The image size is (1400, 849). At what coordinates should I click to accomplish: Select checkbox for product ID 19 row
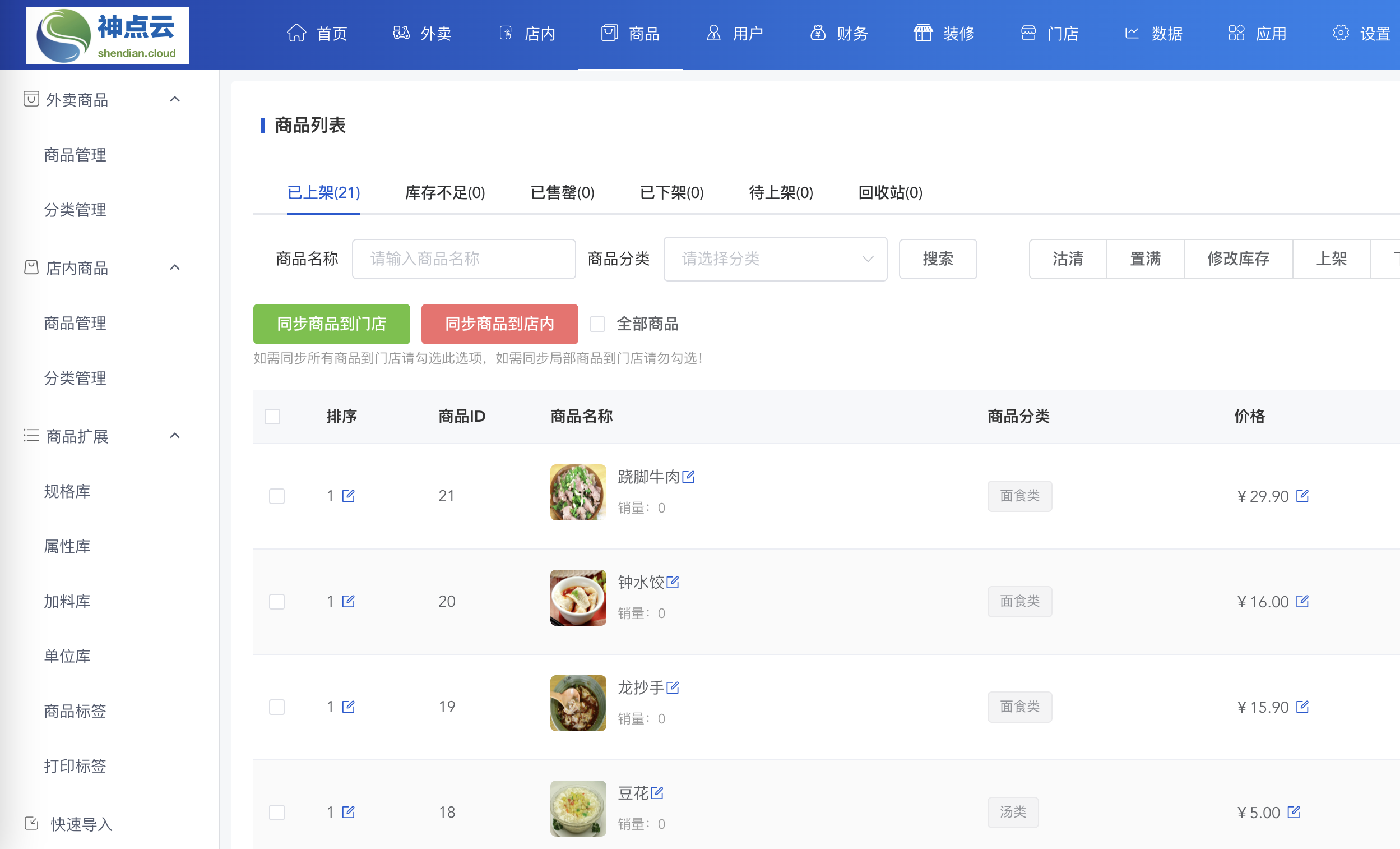pyautogui.click(x=277, y=707)
